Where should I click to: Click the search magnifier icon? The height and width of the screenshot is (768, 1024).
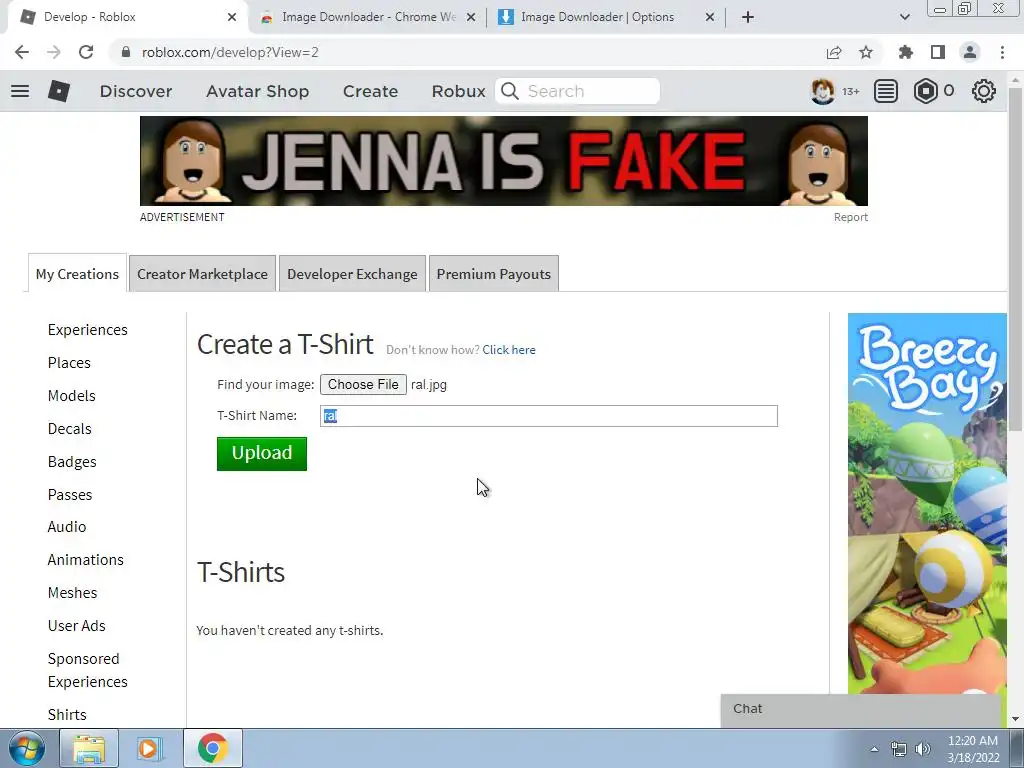(x=510, y=91)
